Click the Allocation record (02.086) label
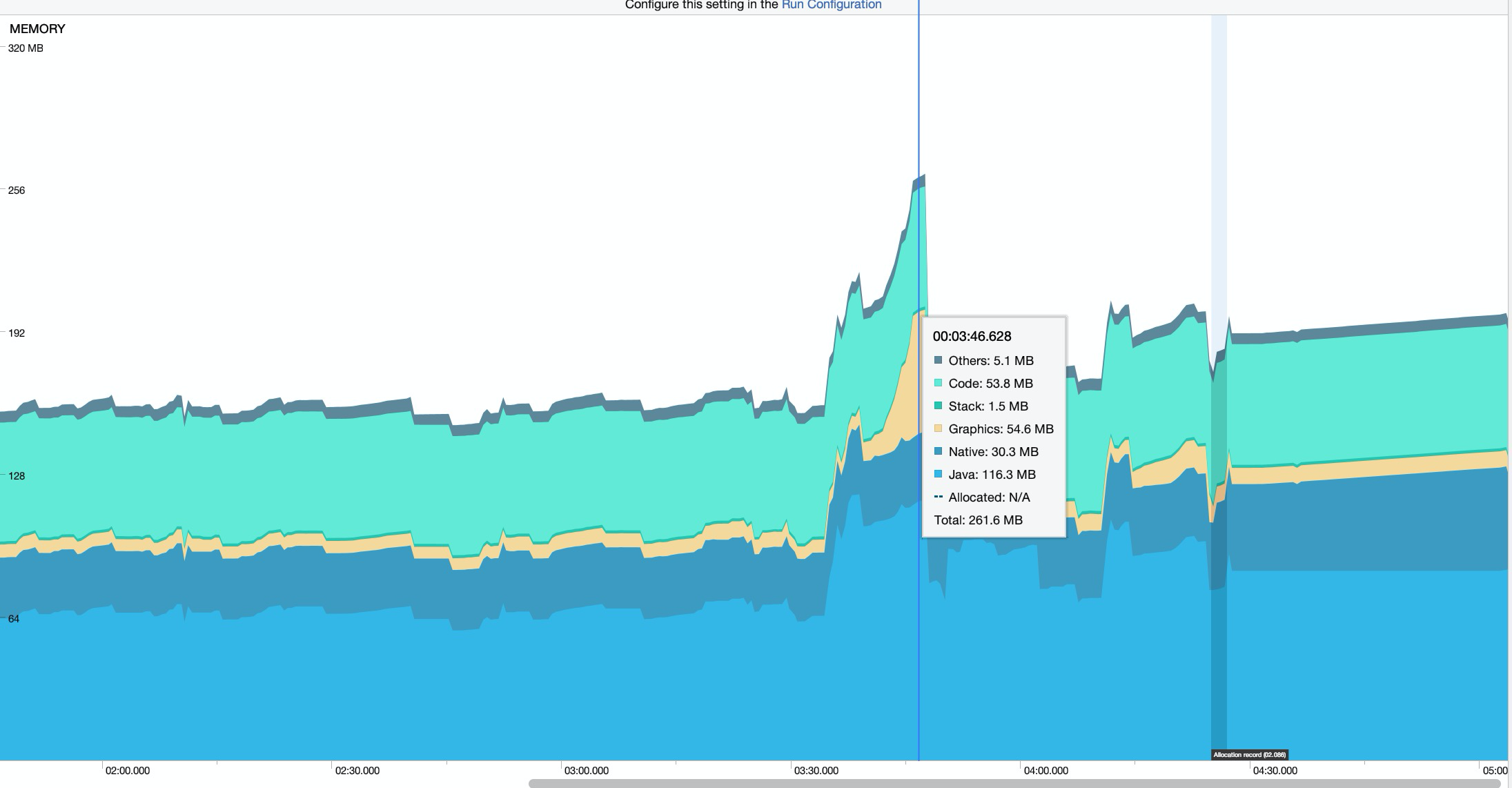Image resolution: width=1512 pixels, height=788 pixels. 1249,755
